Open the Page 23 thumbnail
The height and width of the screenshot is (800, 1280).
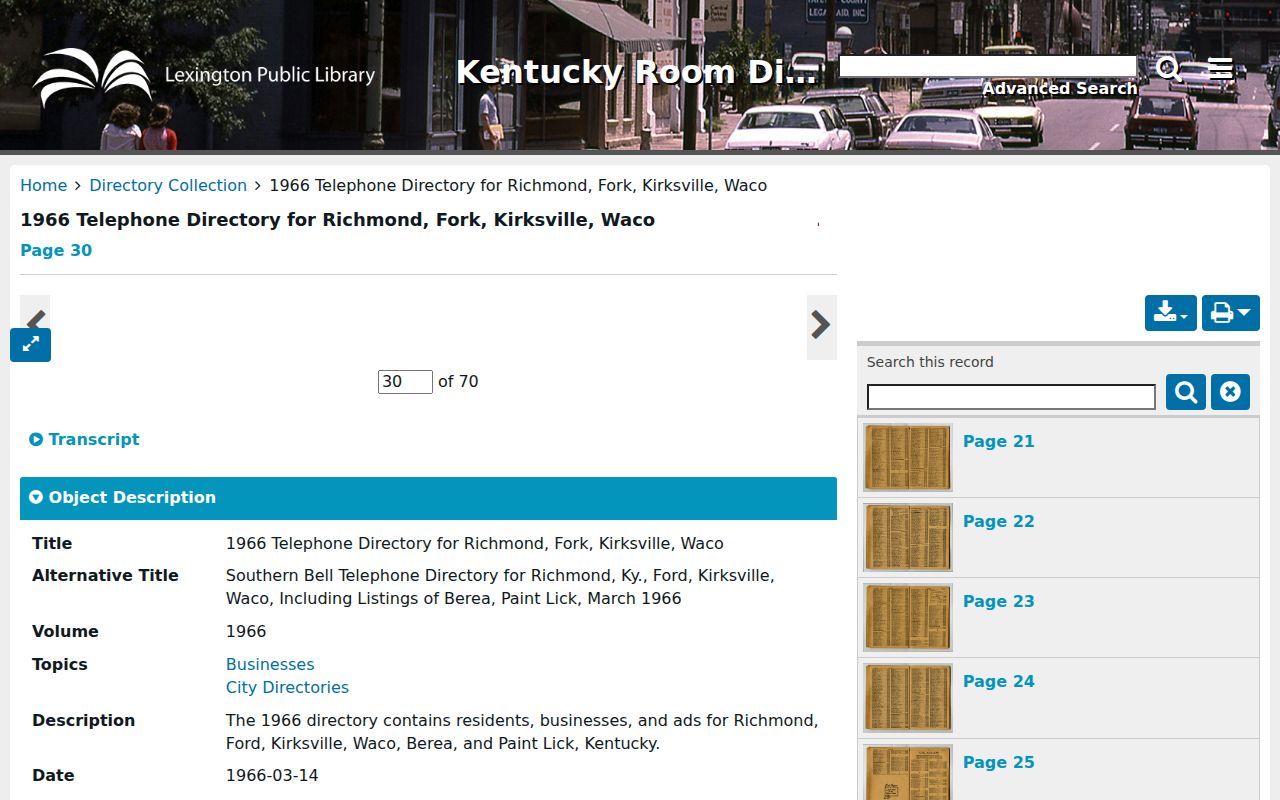[908, 617]
